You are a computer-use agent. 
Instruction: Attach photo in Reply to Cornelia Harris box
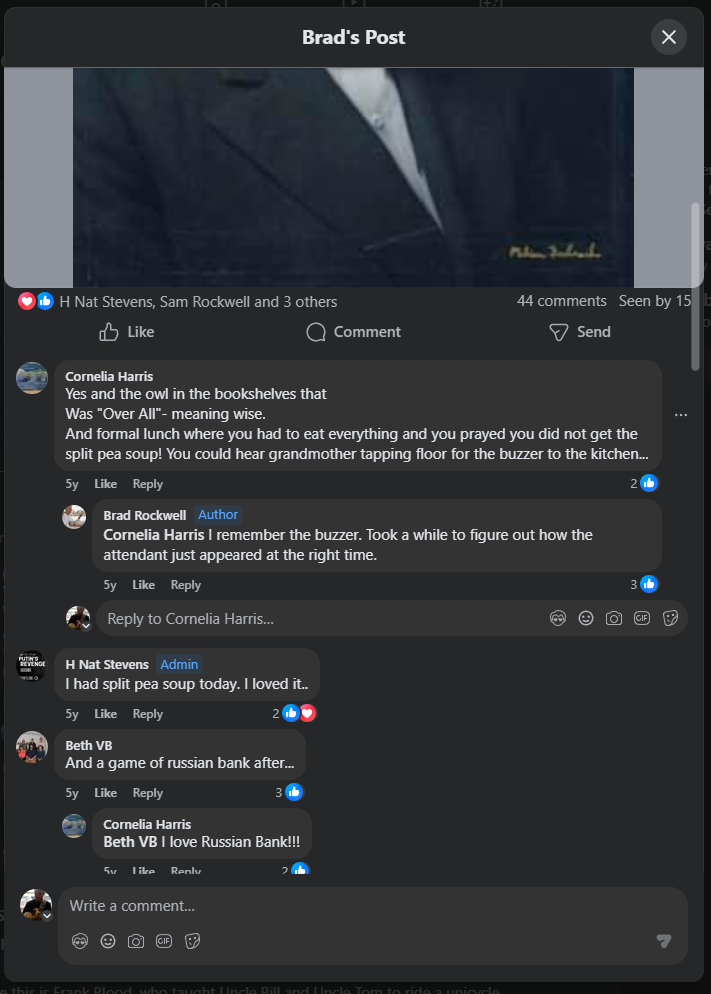[614, 618]
